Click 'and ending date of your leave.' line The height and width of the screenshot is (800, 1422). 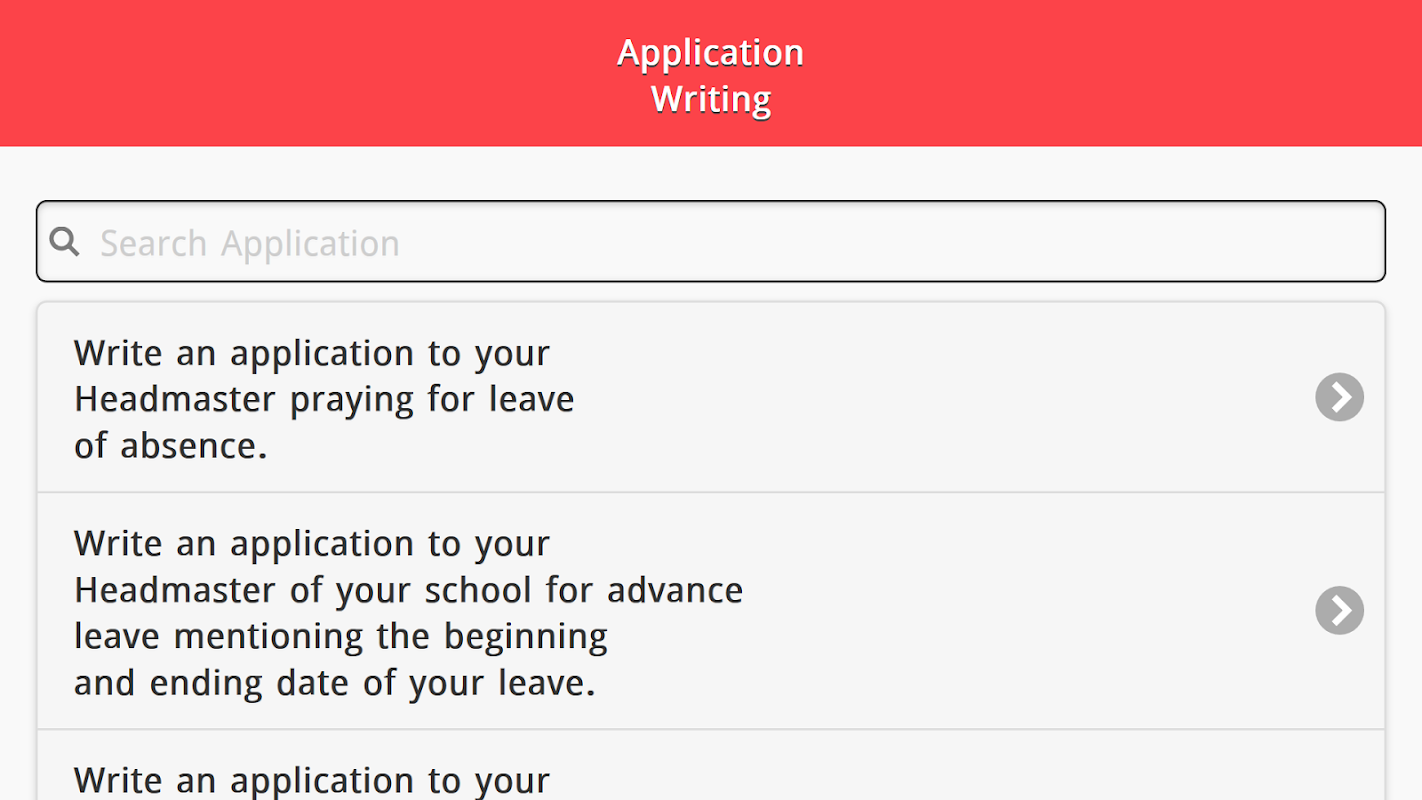[x=335, y=684]
